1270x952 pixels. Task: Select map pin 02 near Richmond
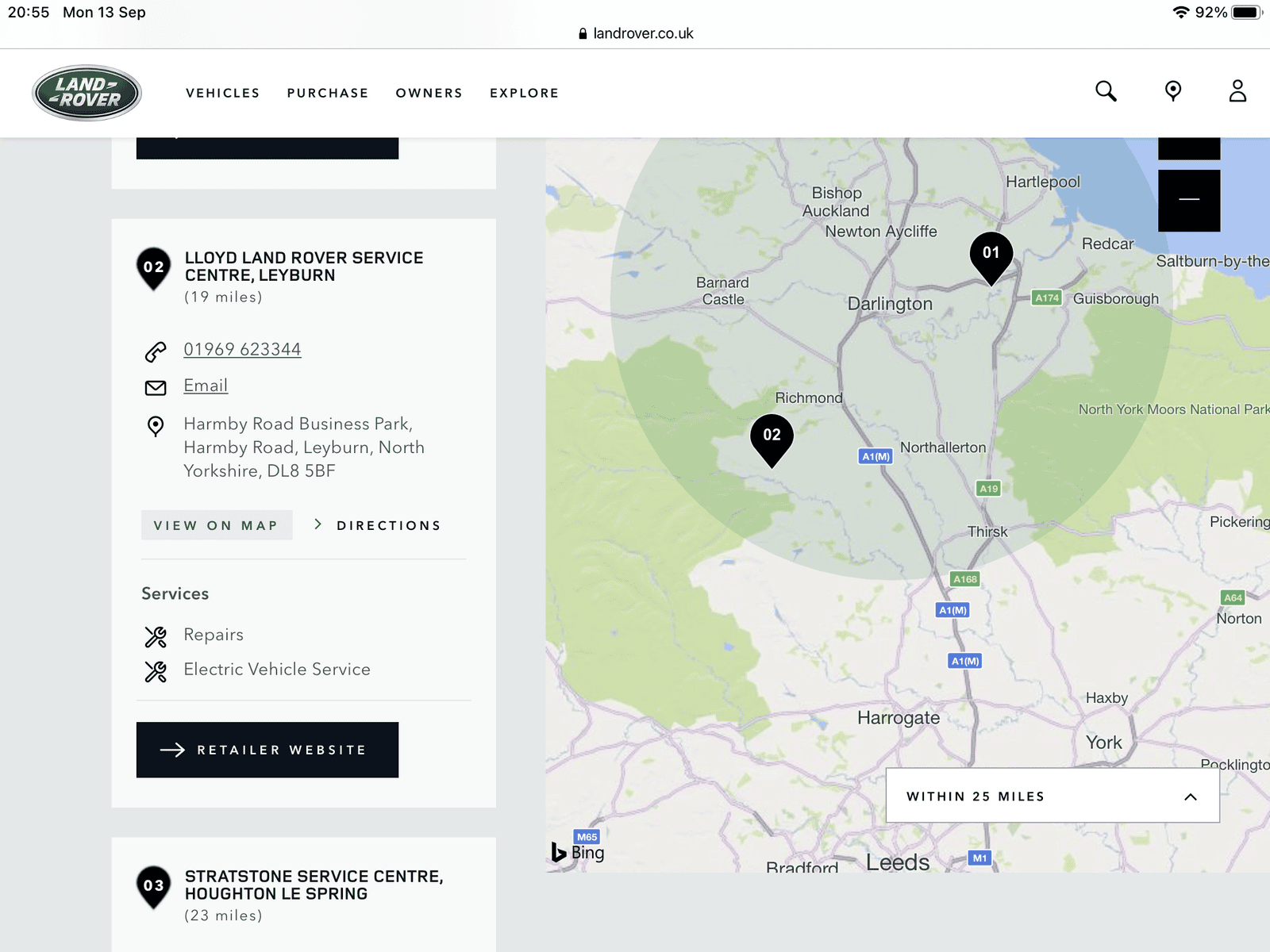772,440
